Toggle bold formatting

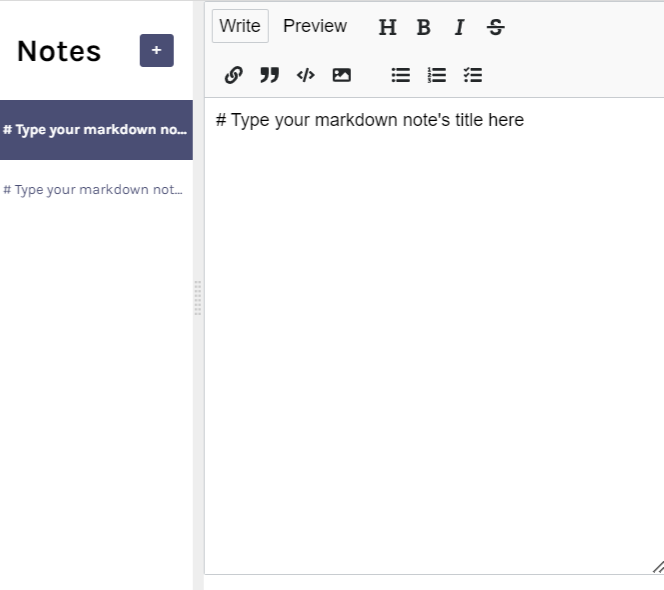coord(424,28)
